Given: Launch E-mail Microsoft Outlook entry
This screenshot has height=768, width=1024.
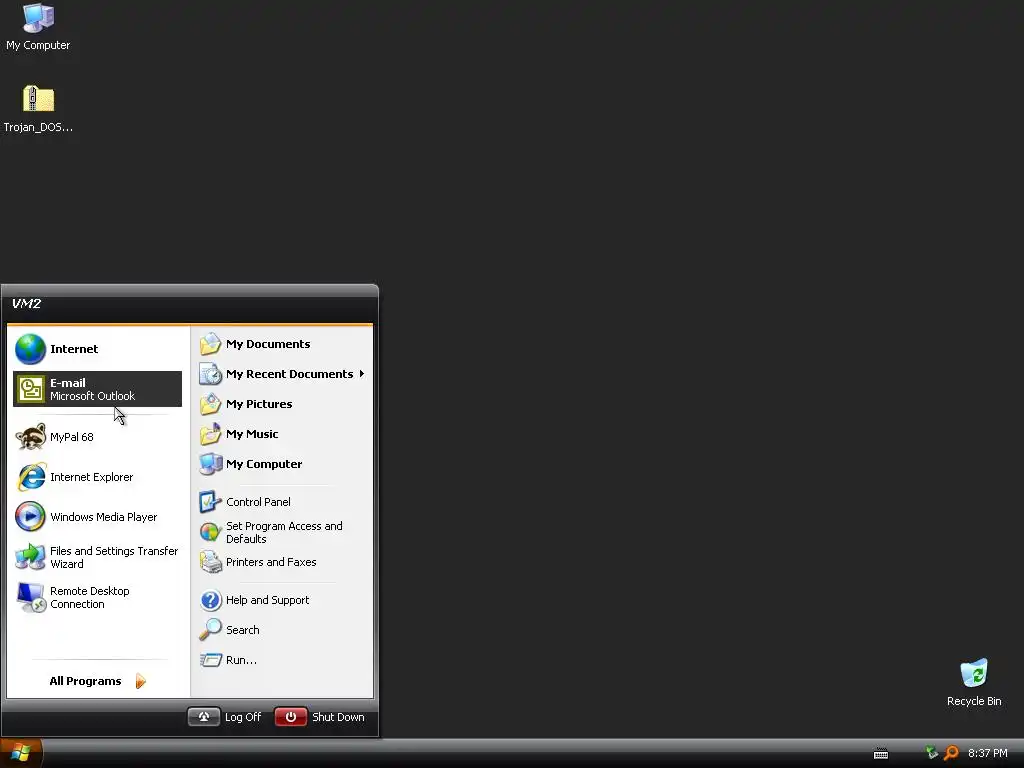Looking at the screenshot, I should (x=97, y=389).
